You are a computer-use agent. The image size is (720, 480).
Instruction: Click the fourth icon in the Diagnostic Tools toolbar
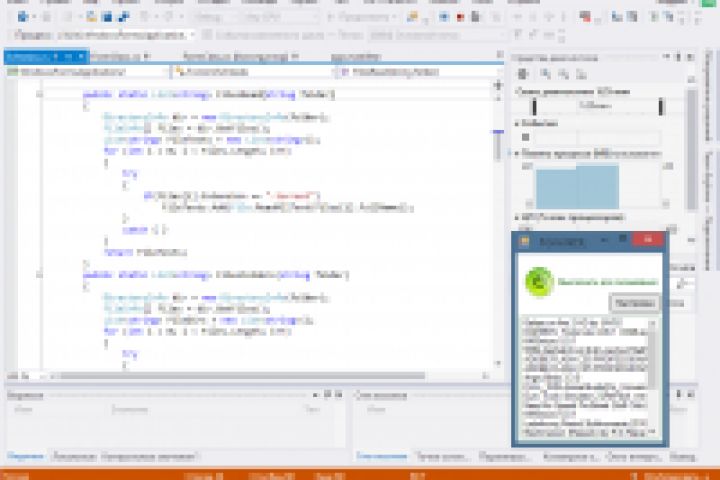click(x=581, y=74)
